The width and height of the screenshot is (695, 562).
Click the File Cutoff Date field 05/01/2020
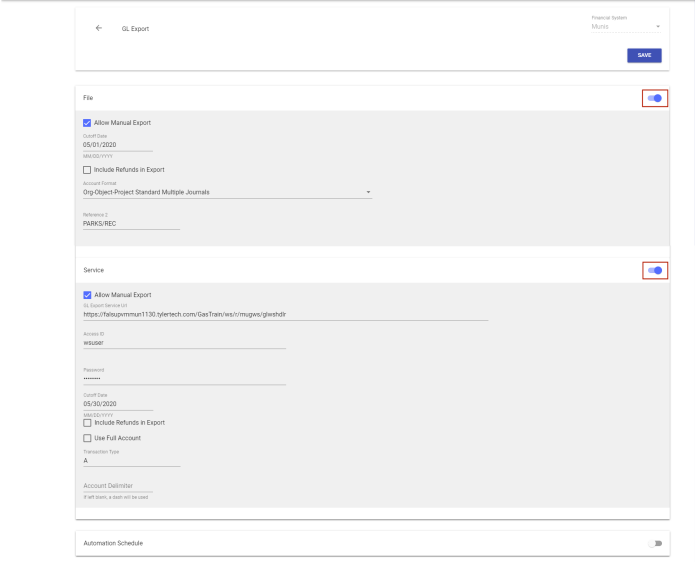[117, 143]
